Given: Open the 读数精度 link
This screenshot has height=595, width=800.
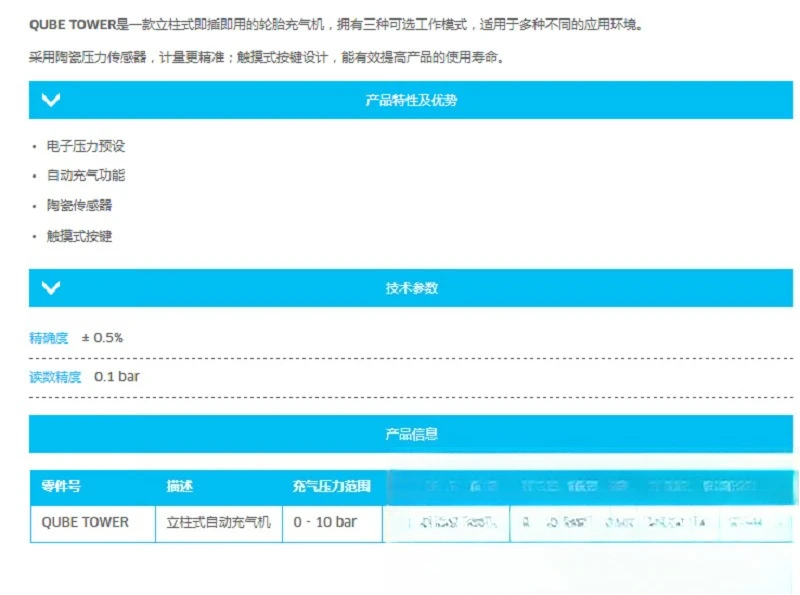Looking at the screenshot, I should coord(55,377).
